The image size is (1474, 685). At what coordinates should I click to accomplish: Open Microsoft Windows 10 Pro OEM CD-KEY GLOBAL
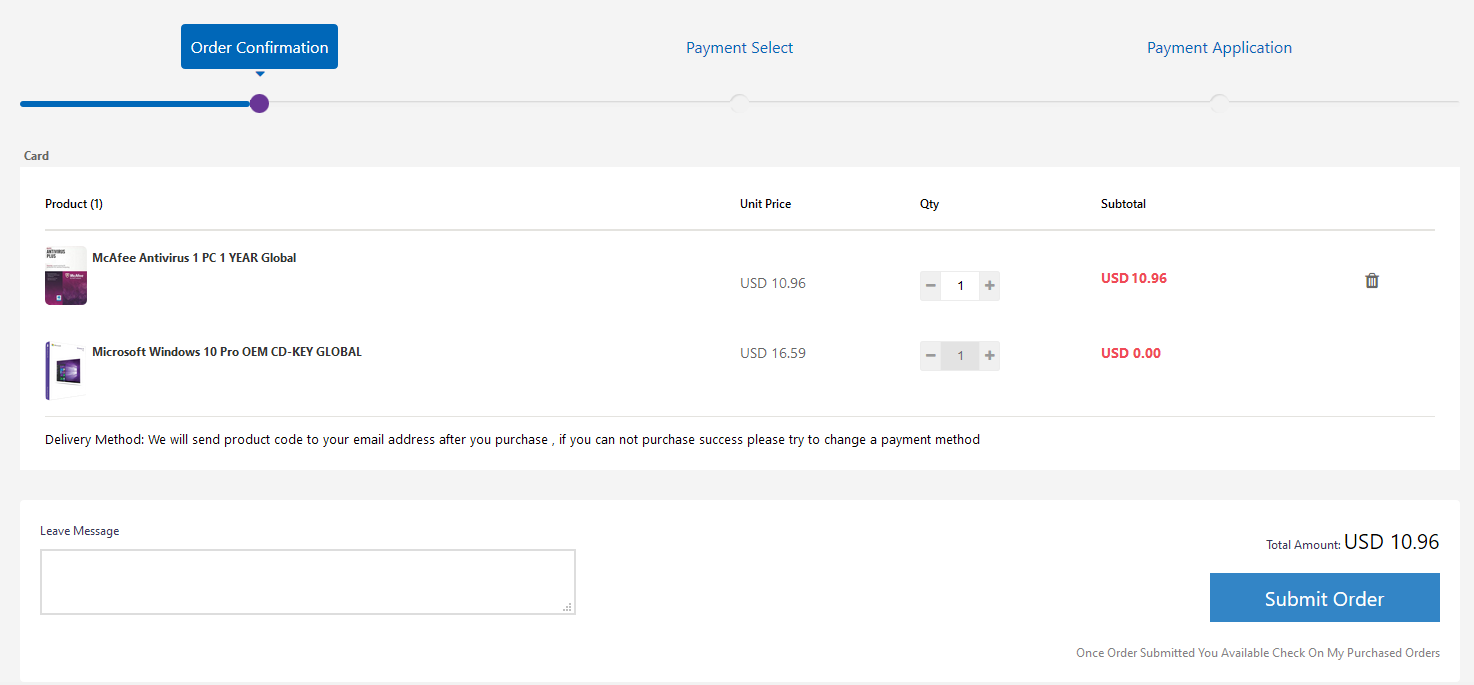(x=227, y=352)
